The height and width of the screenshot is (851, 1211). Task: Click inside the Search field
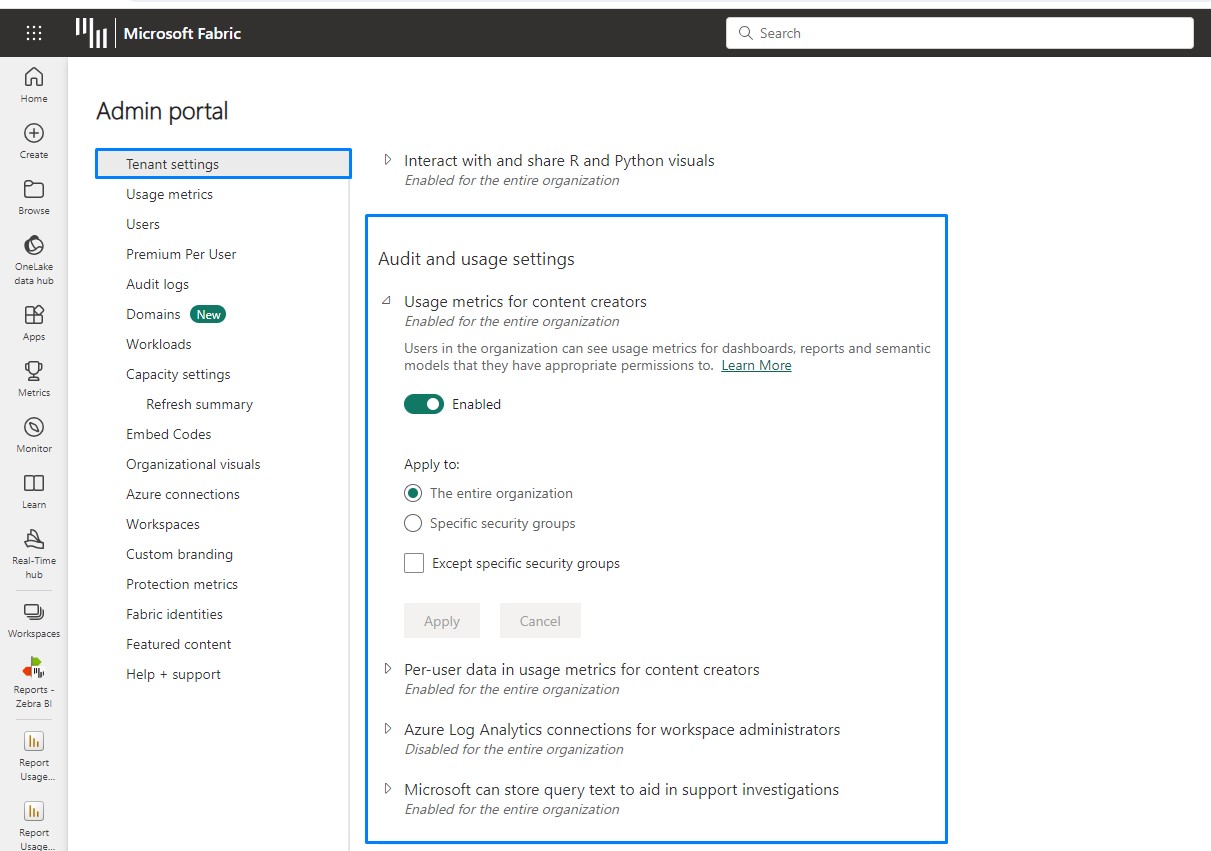pyautogui.click(x=958, y=32)
